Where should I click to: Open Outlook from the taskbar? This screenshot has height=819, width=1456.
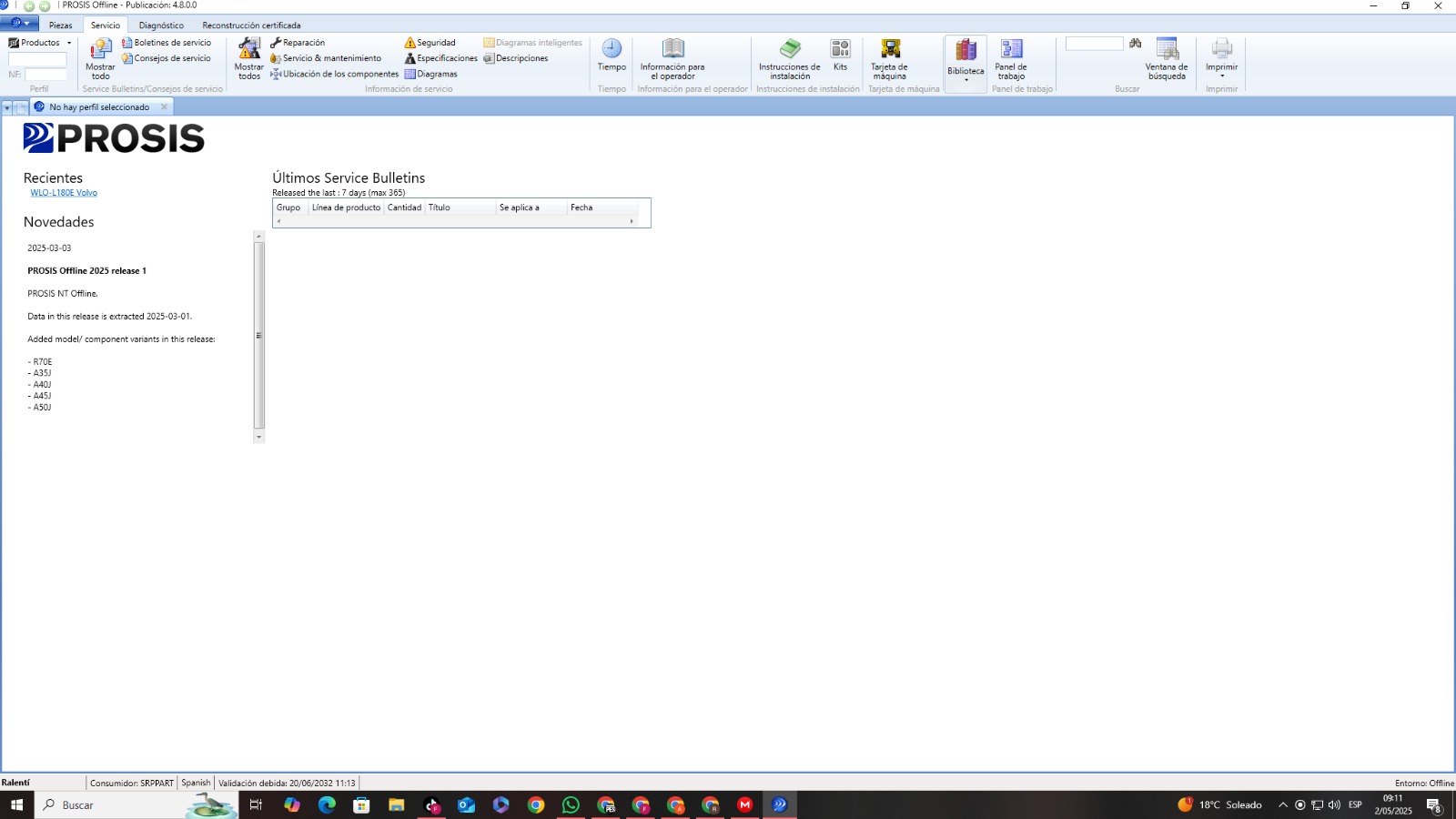coord(467,804)
